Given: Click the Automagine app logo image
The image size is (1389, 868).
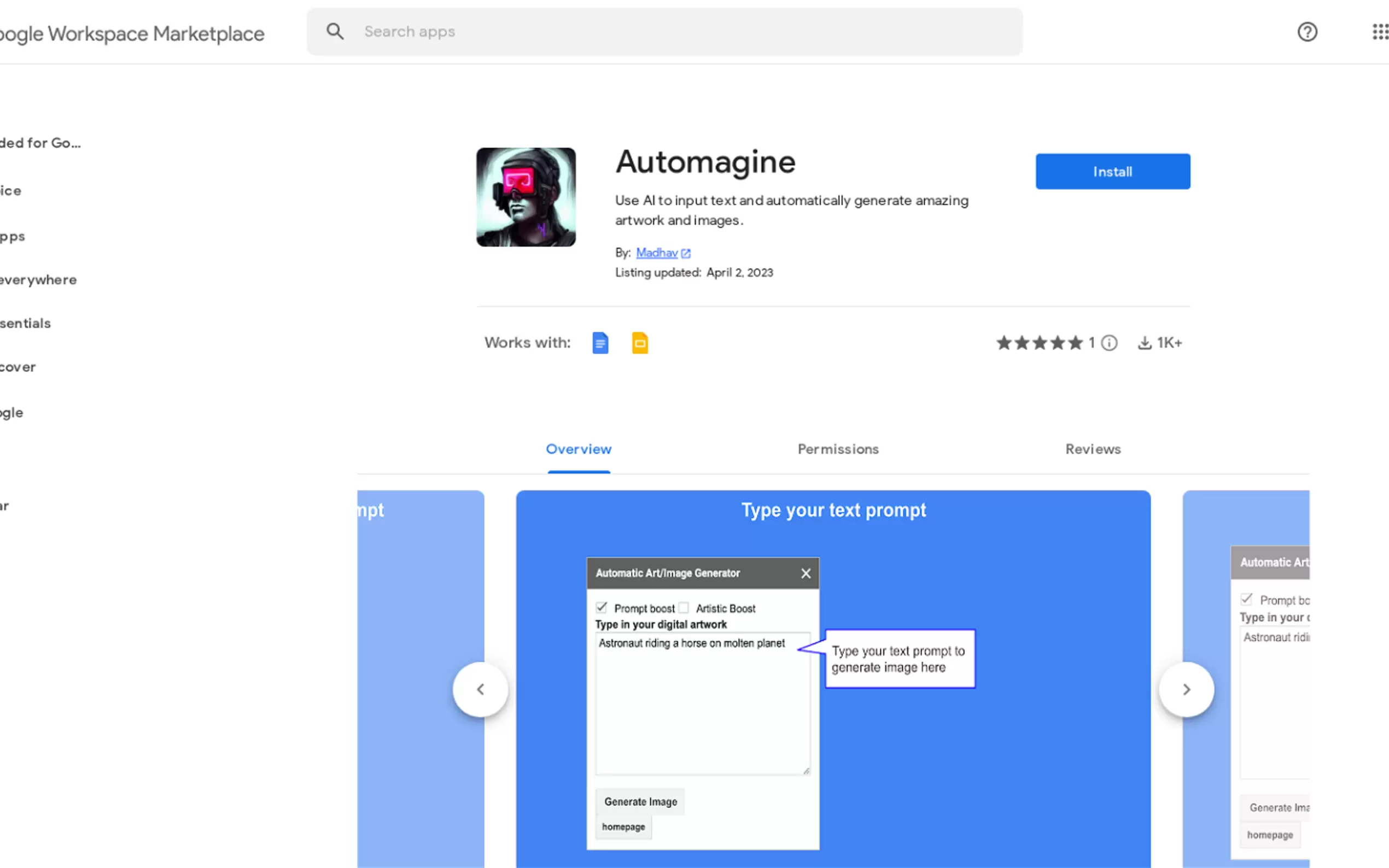Looking at the screenshot, I should coord(526,197).
